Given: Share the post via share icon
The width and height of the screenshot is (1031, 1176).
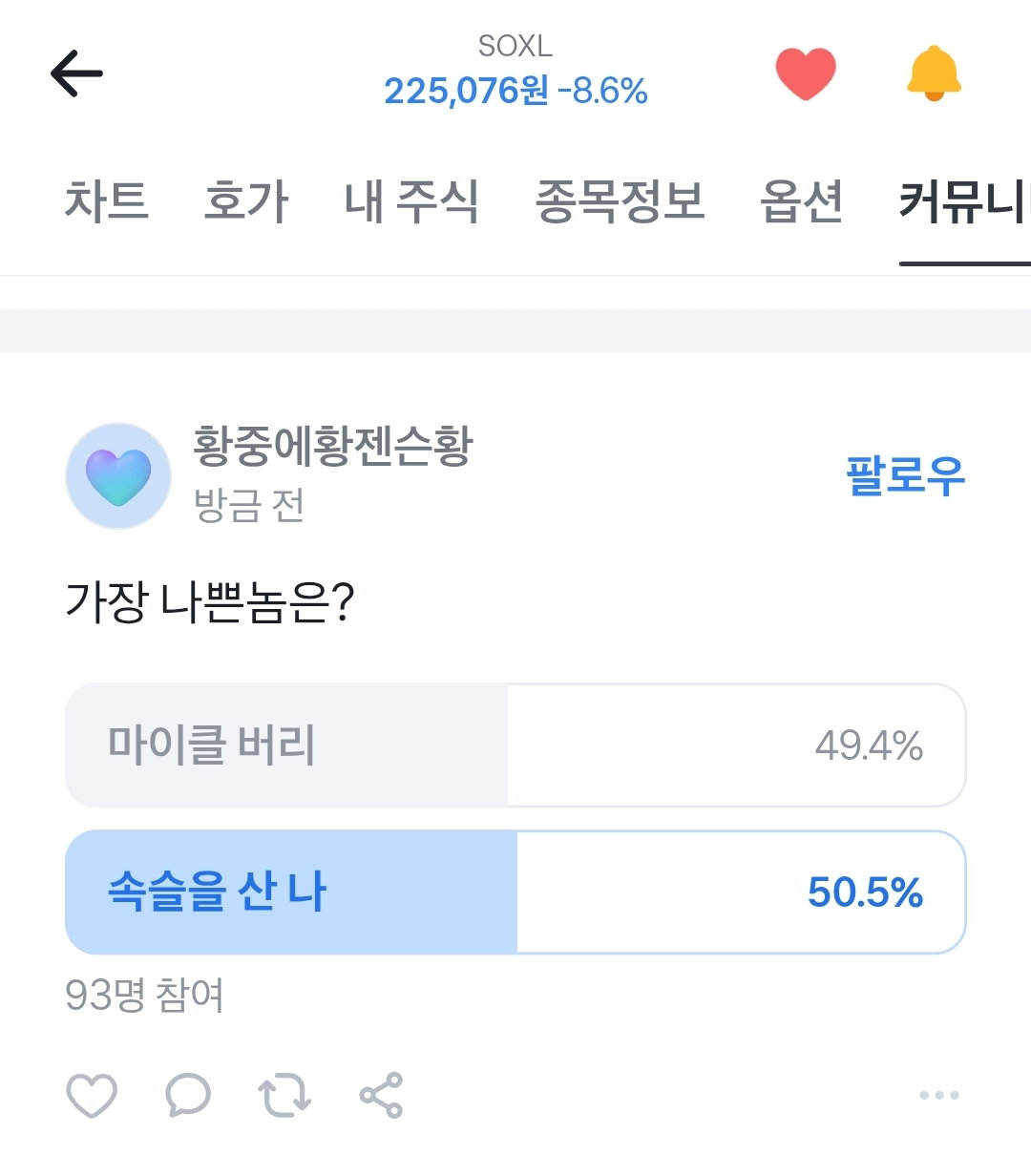Looking at the screenshot, I should [x=382, y=1095].
